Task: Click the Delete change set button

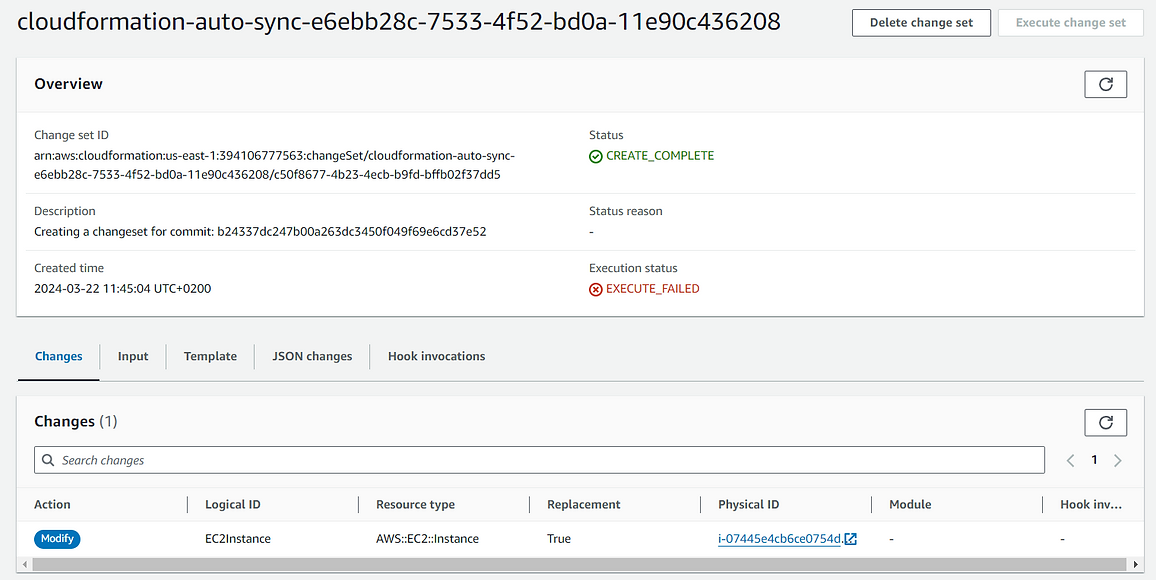Action: click(x=921, y=23)
